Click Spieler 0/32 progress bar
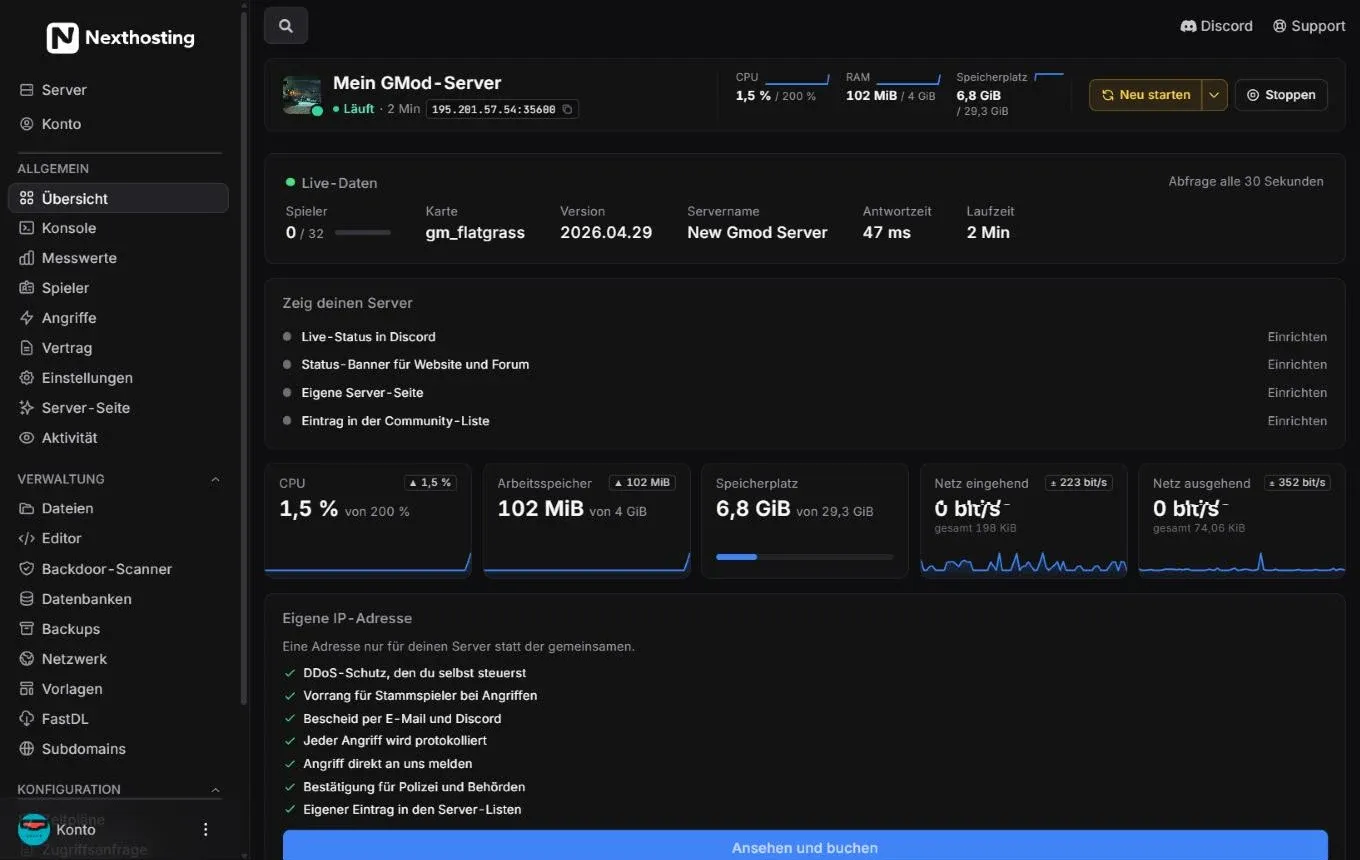This screenshot has width=1360, height=860. click(363, 233)
